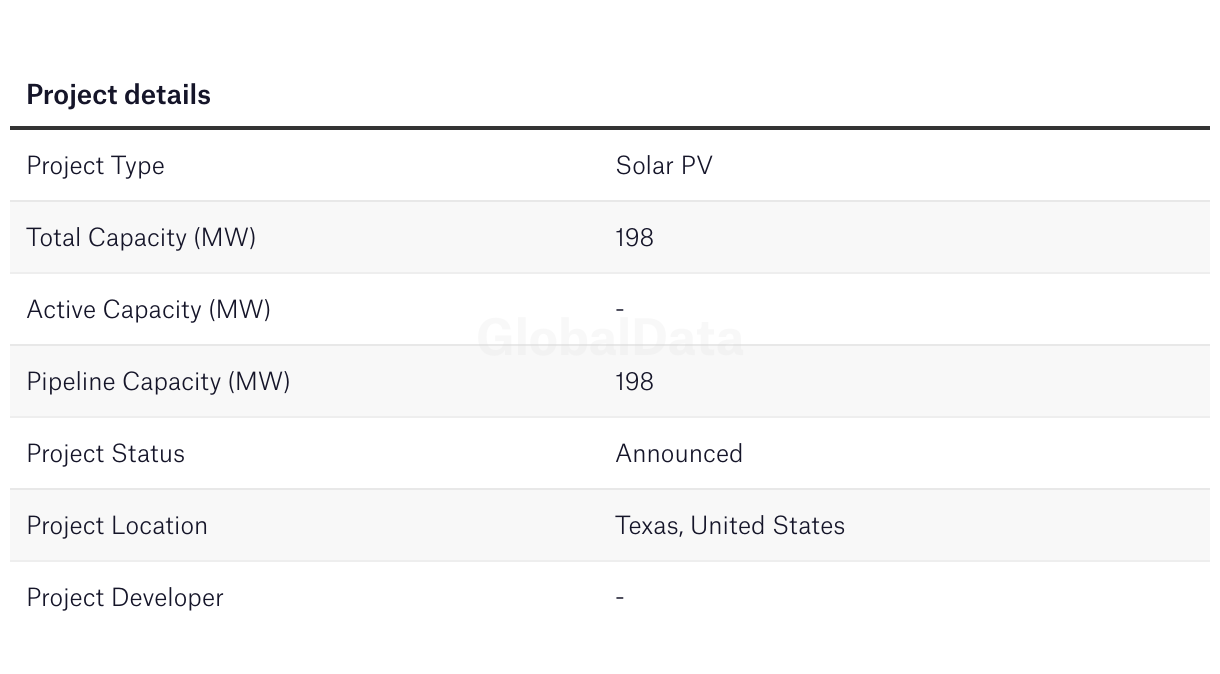Click the word Texas in the location value
Screen dimensions: 1220x674
click(647, 526)
